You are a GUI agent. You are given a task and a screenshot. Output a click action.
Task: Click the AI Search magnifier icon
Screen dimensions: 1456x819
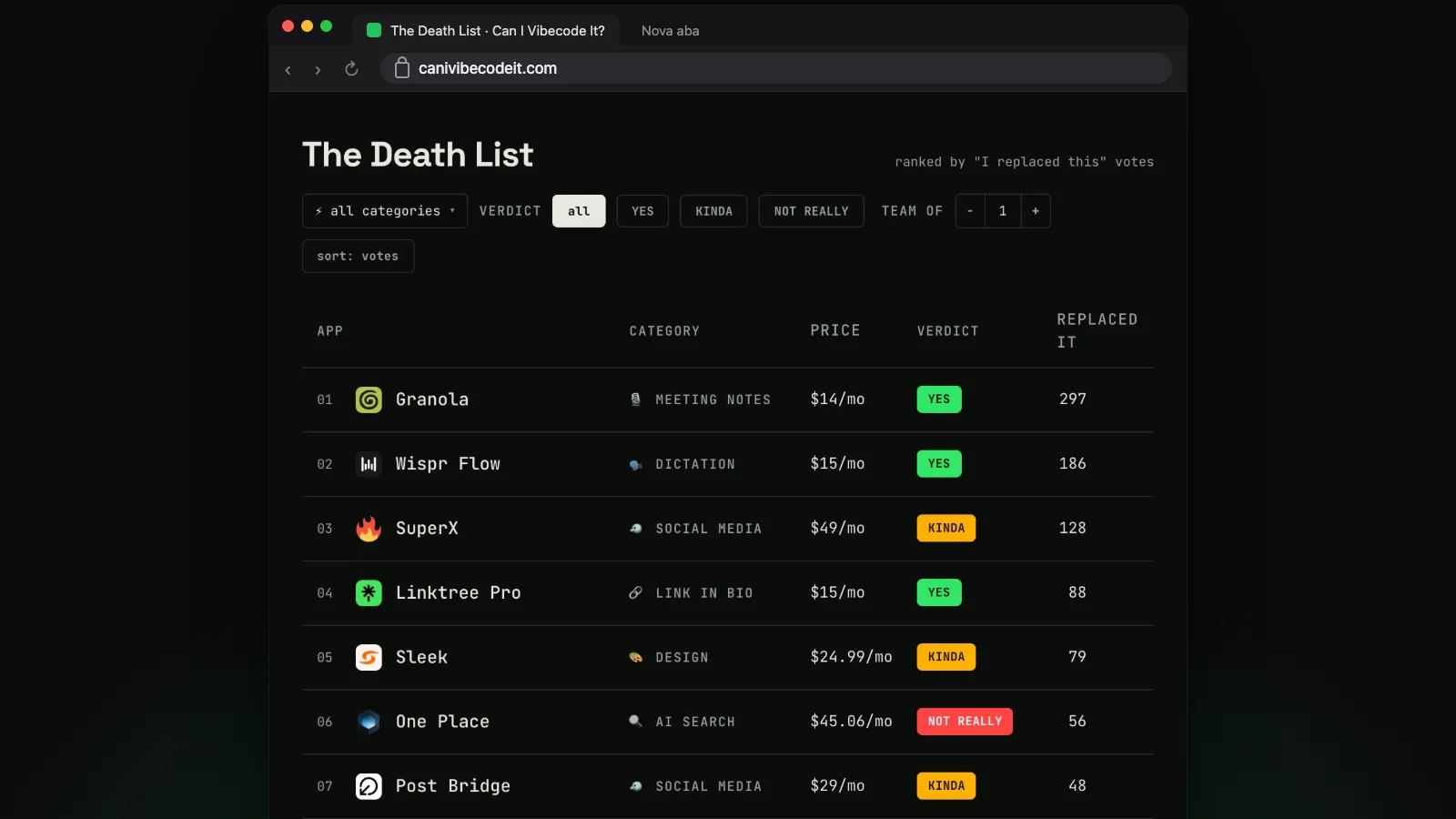pos(635,722)
